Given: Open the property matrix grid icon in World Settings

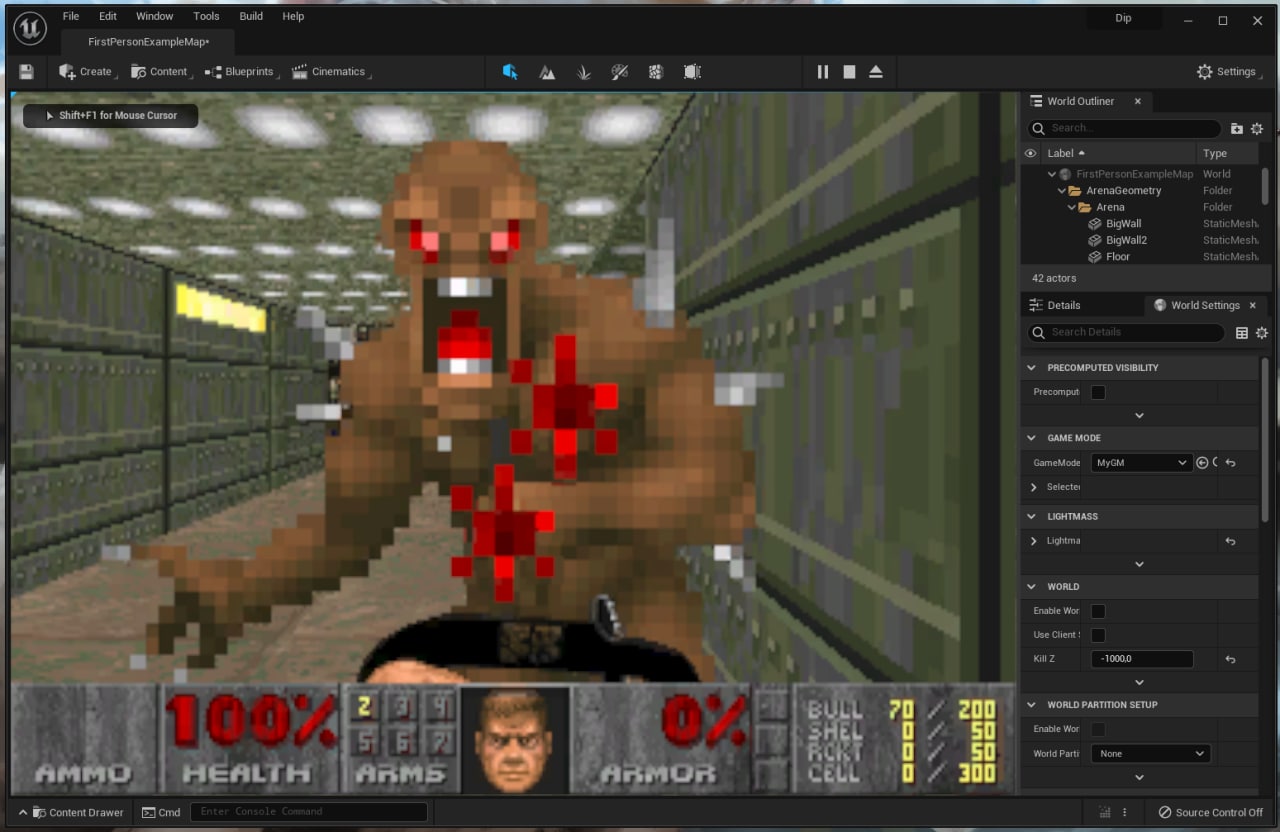Looking at the screenshot, I should pos(1242,333).
